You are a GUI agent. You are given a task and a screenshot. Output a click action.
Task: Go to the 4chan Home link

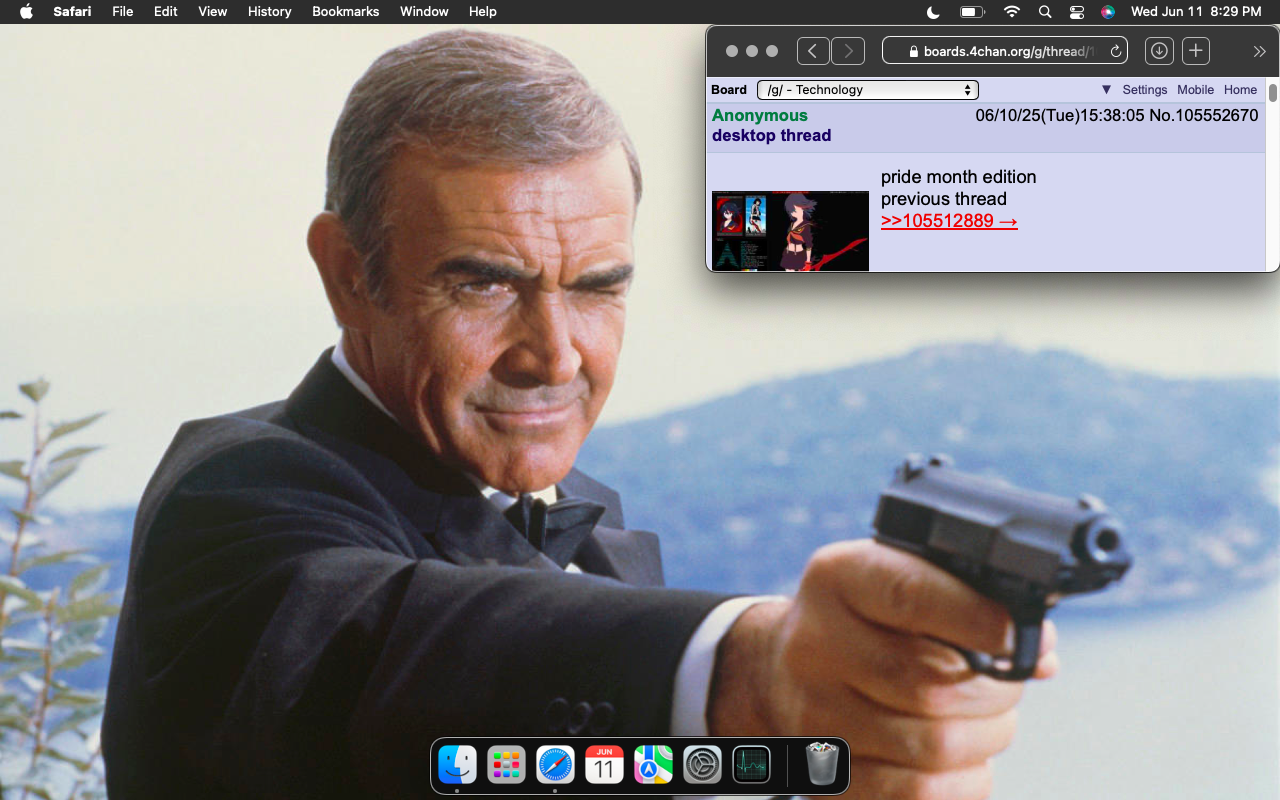click(x=1240, y=90)
